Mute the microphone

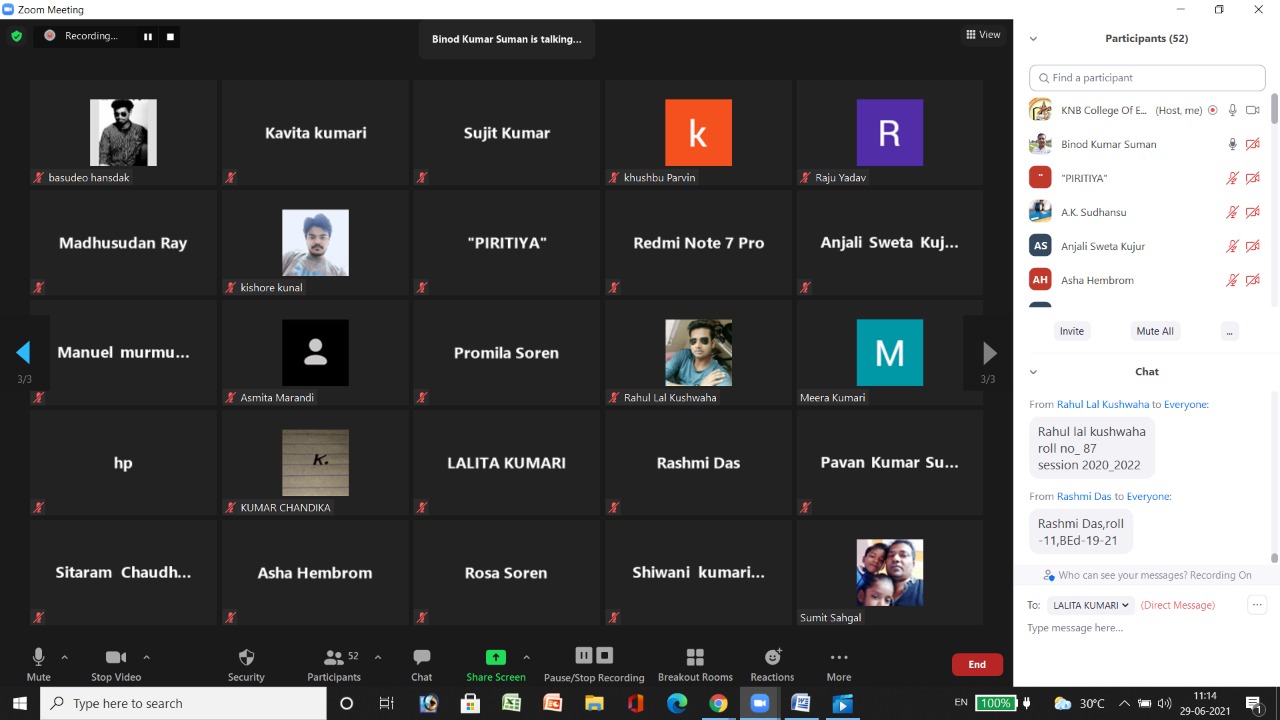tap(38, 665)
